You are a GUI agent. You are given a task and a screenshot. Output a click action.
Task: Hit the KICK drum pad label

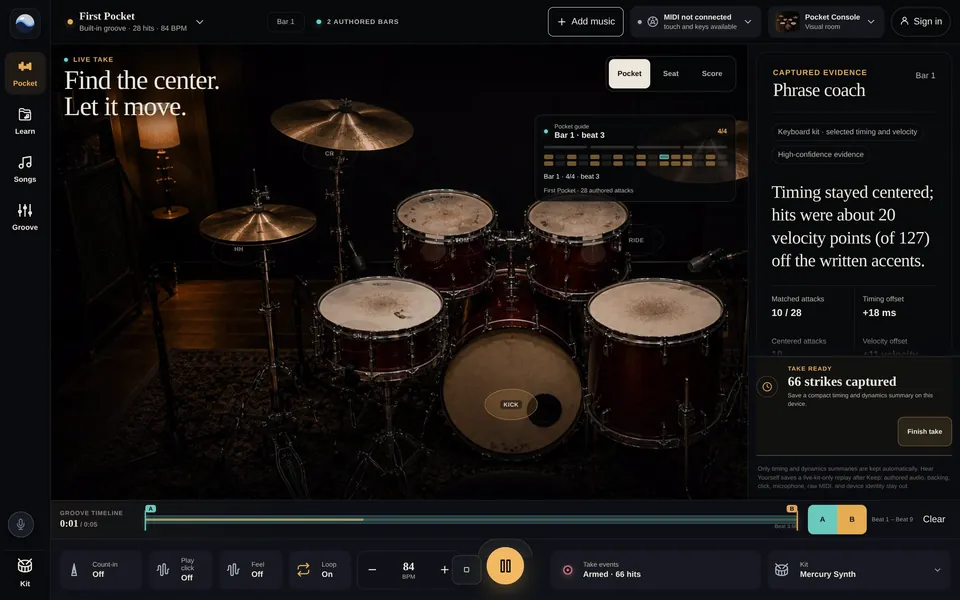pos(511,404)
